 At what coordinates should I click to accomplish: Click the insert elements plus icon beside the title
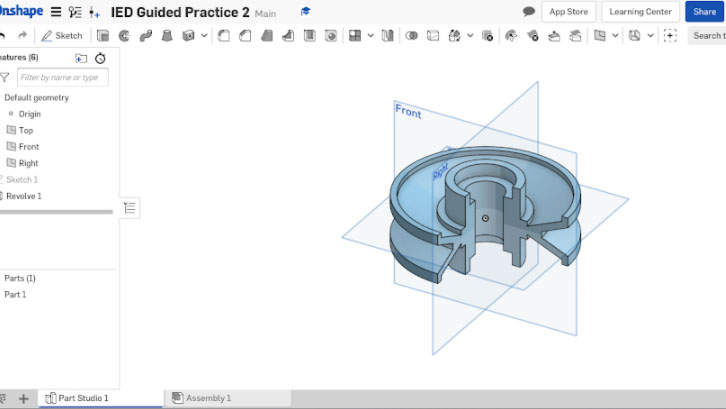tap(94, 13)
